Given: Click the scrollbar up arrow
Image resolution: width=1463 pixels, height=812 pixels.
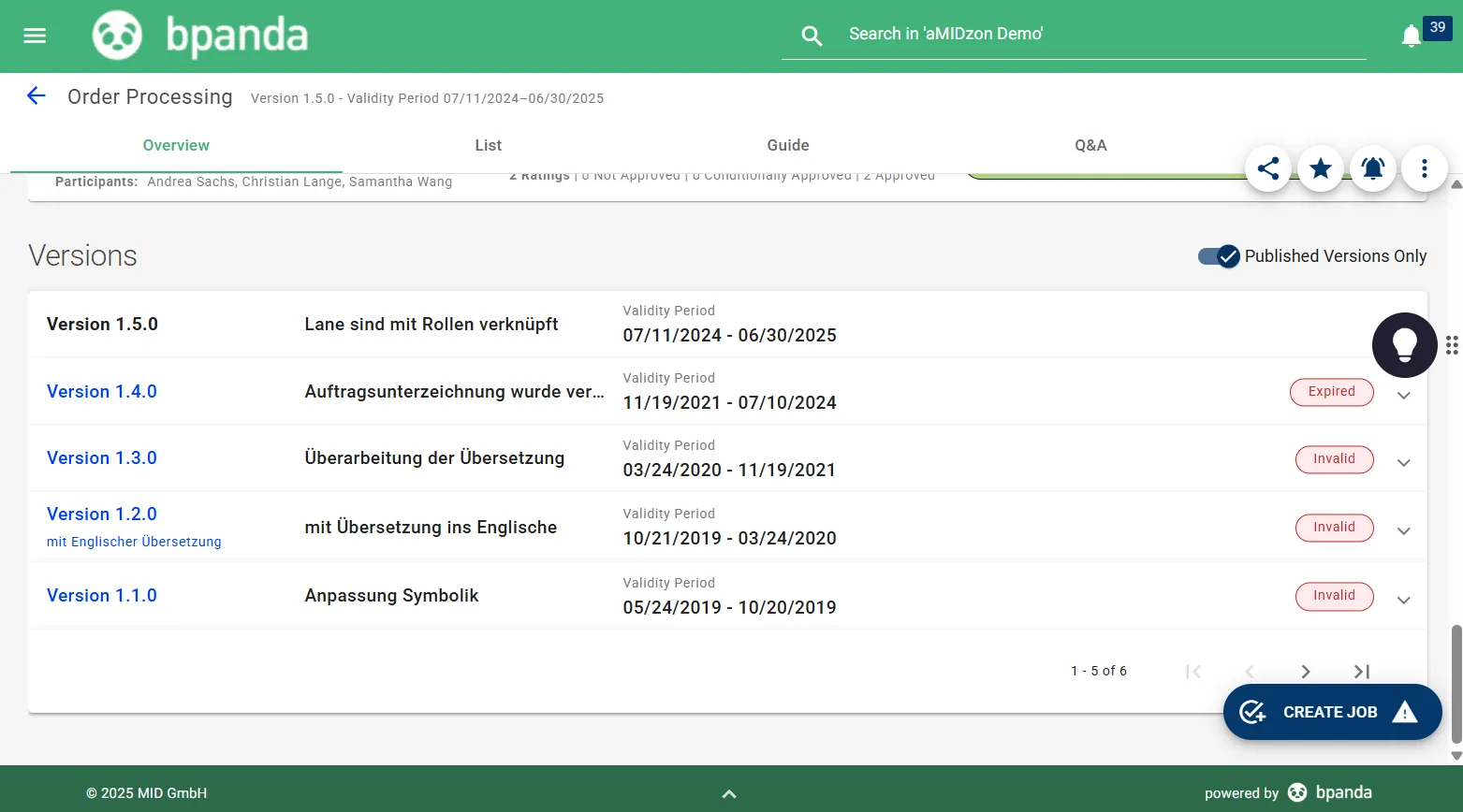Looking at the screenshot, I should (x=1456, y=184).
